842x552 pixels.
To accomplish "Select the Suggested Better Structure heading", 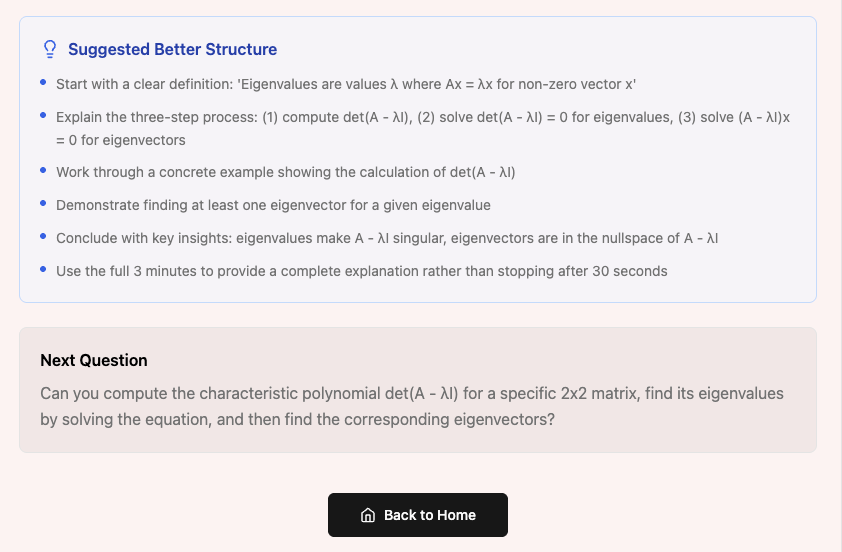I will [x=172, y=49].
